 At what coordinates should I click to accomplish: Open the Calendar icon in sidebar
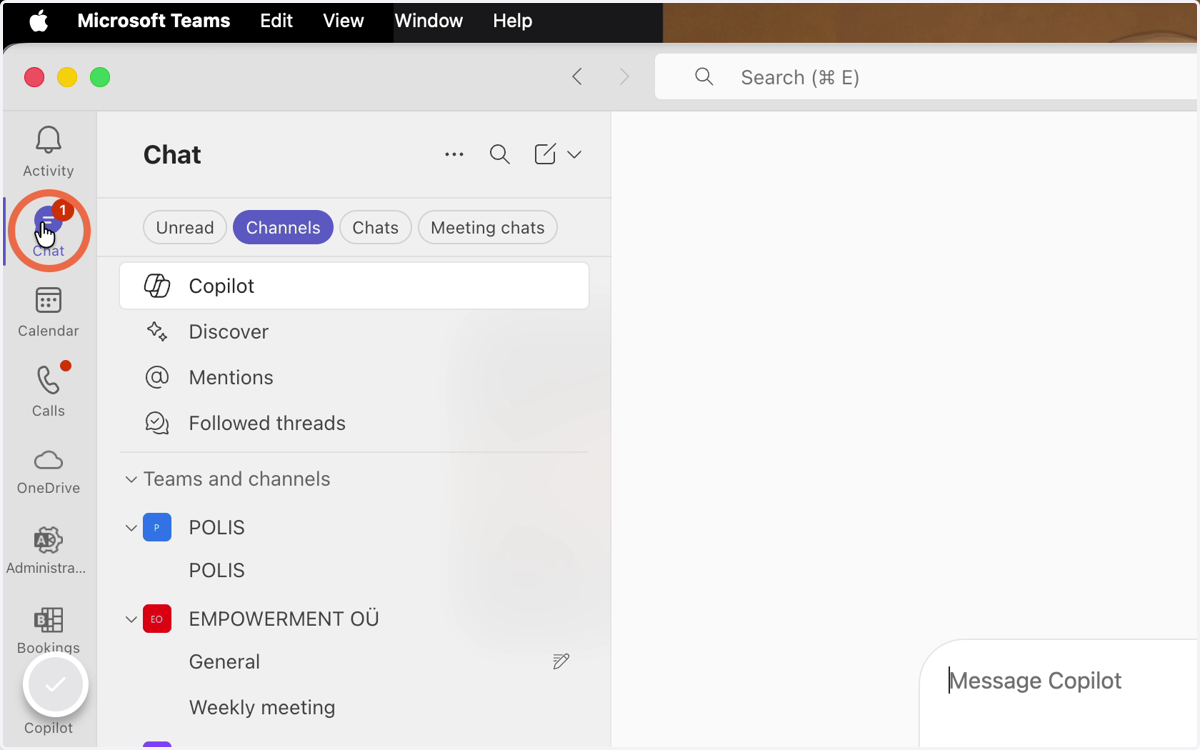48,300
